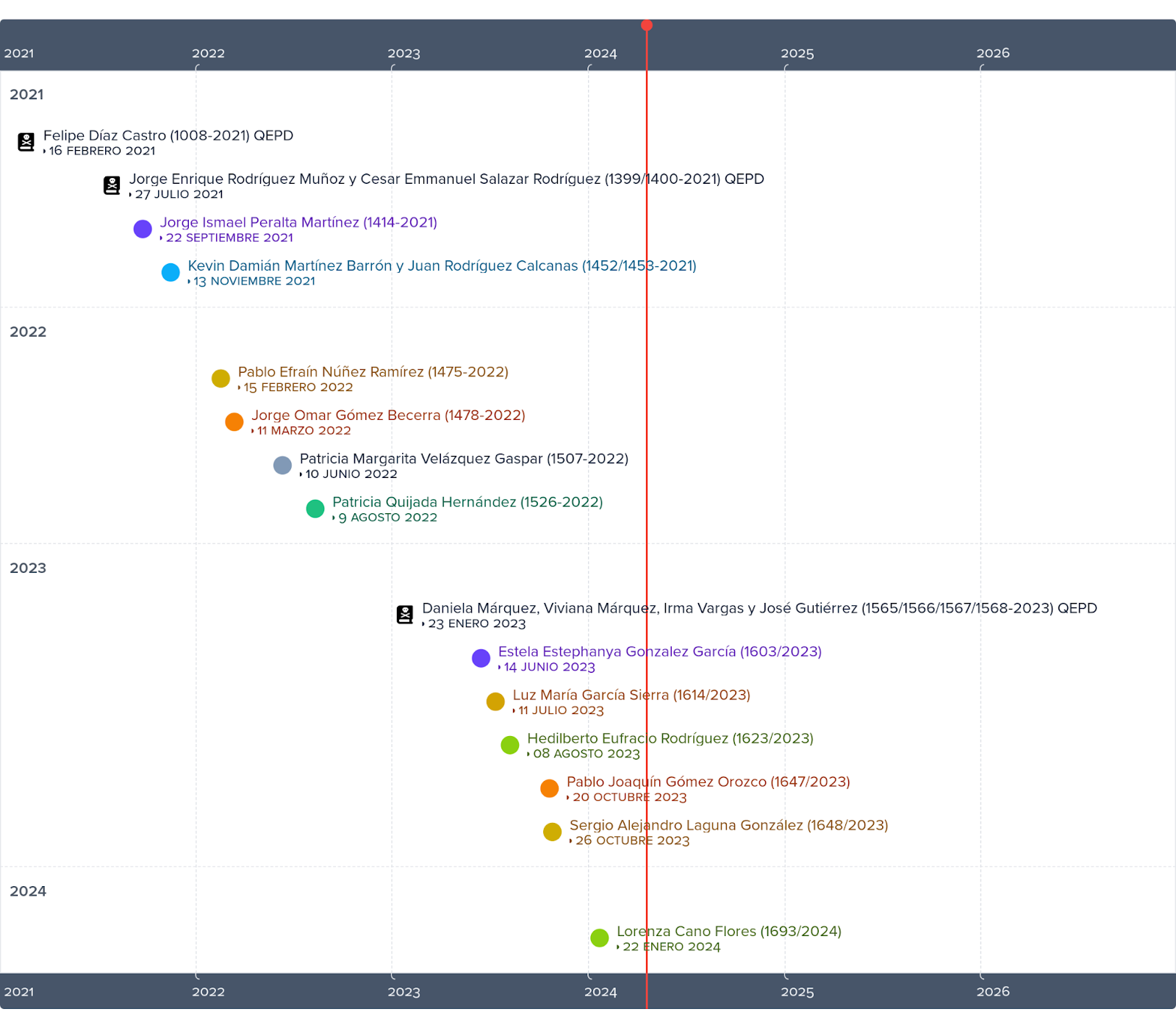The image size is (1176, 1028).
Task: Click 2022 in the bottom timeline axis
Action: tap(208, 992)
